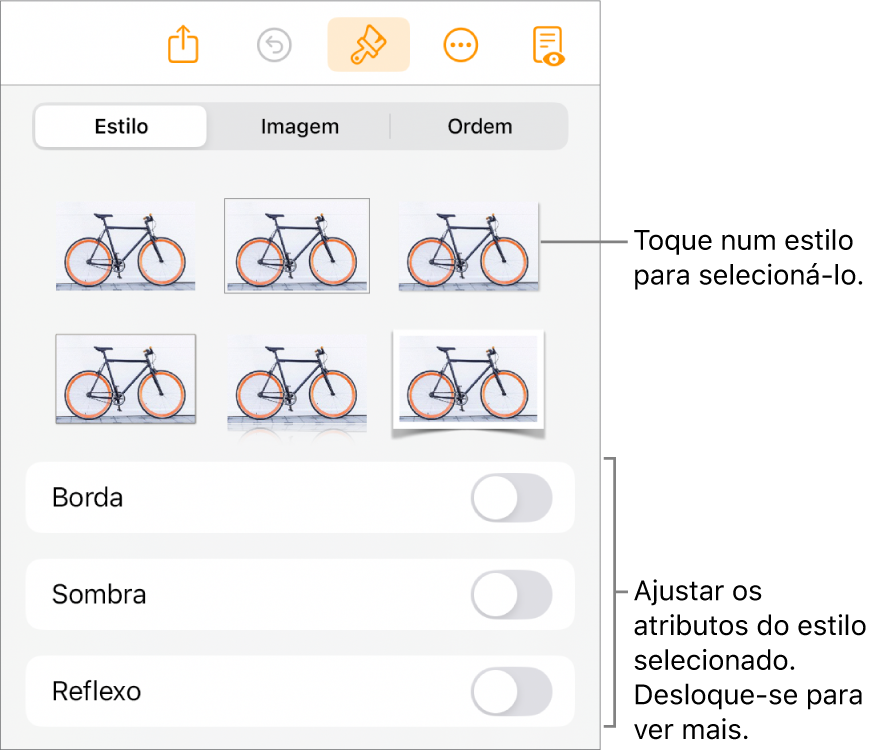The height and width of the screenshot is (750, 886).
Task: Tap the document view options icon
Action: tap(548, 46)
